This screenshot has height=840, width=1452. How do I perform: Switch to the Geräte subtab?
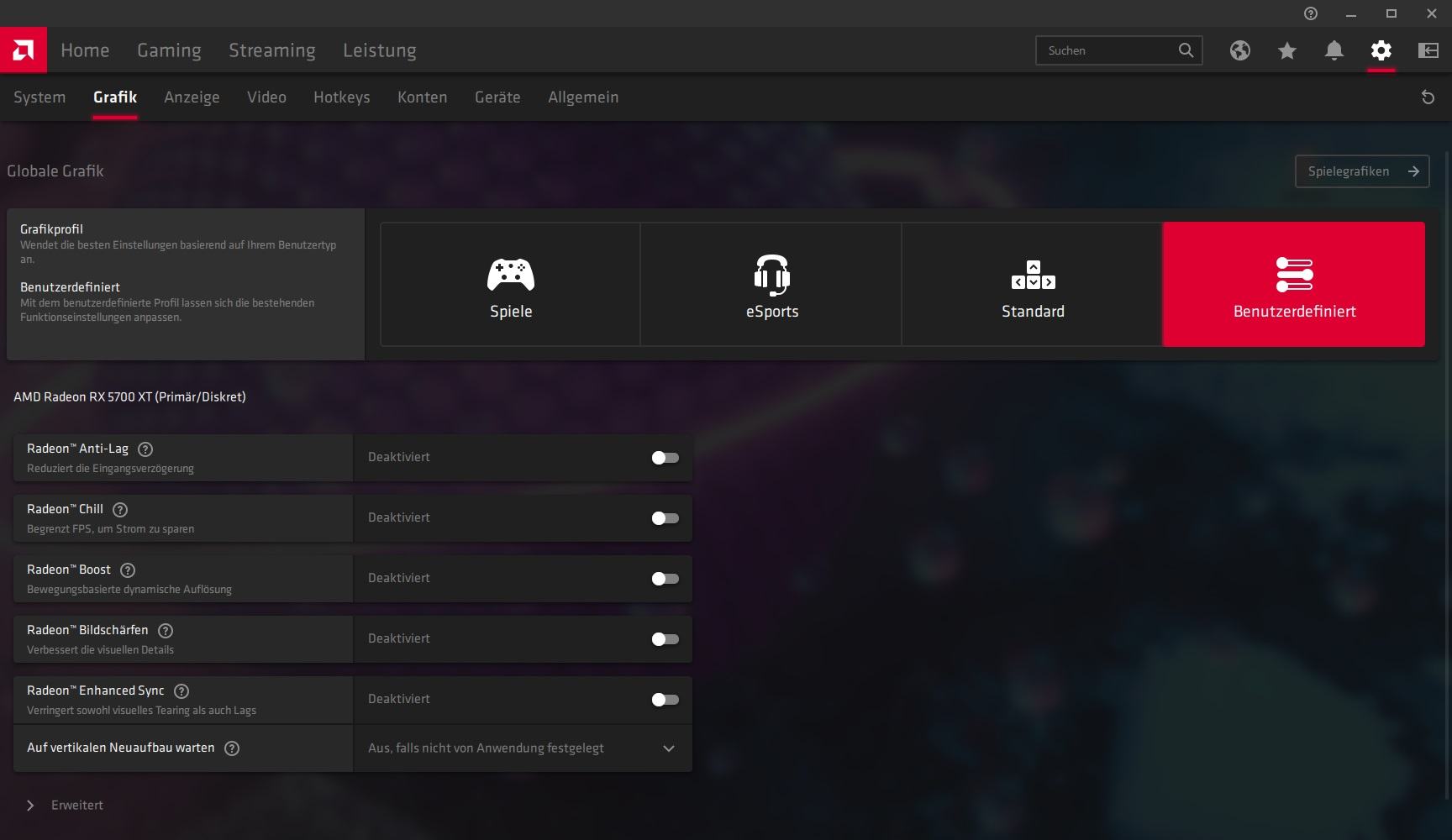click(x=497, y=97)
